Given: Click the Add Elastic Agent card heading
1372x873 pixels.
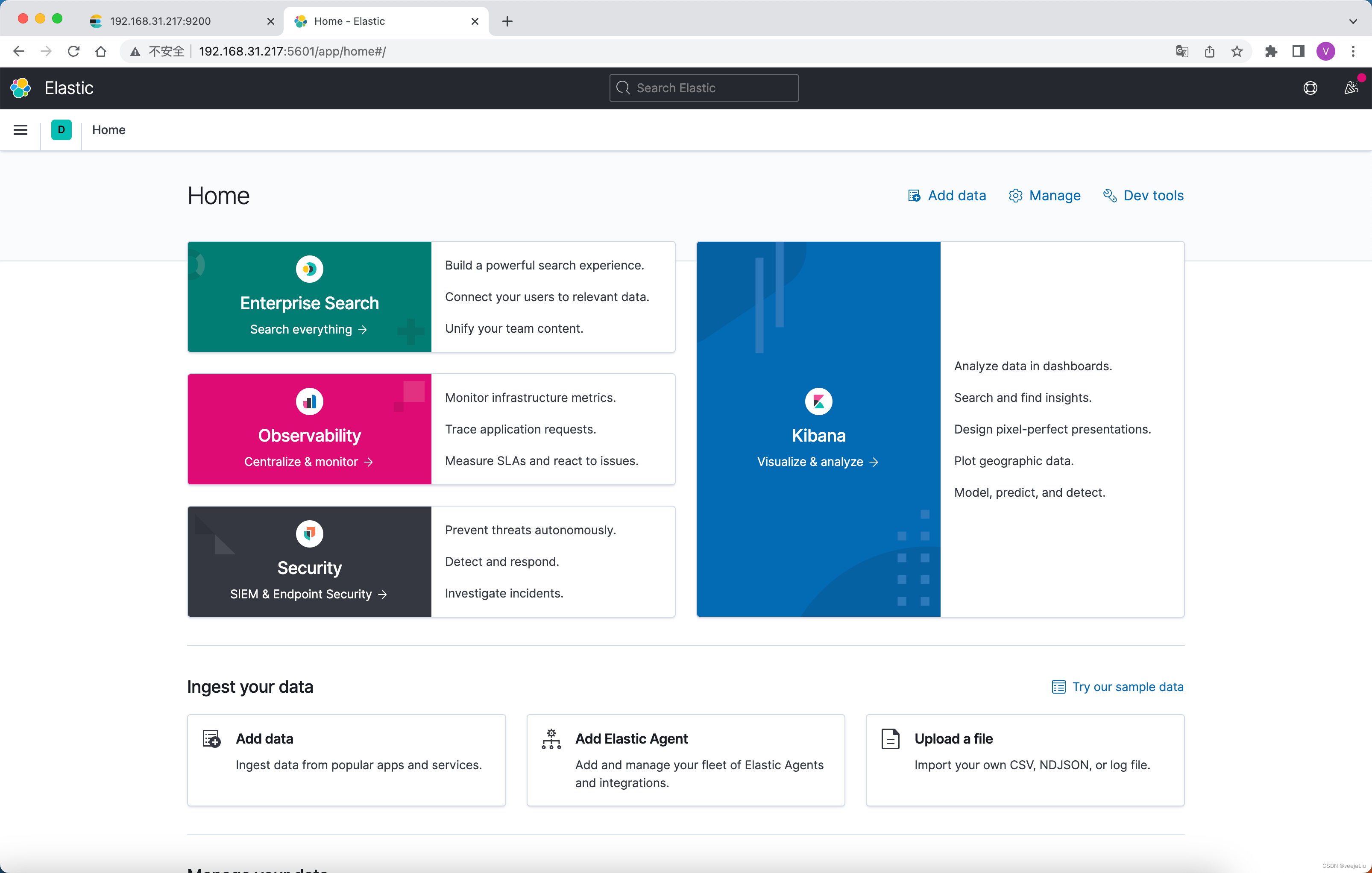Looking at the screenshot, I should pyautogui.click(x=631, y=738).
